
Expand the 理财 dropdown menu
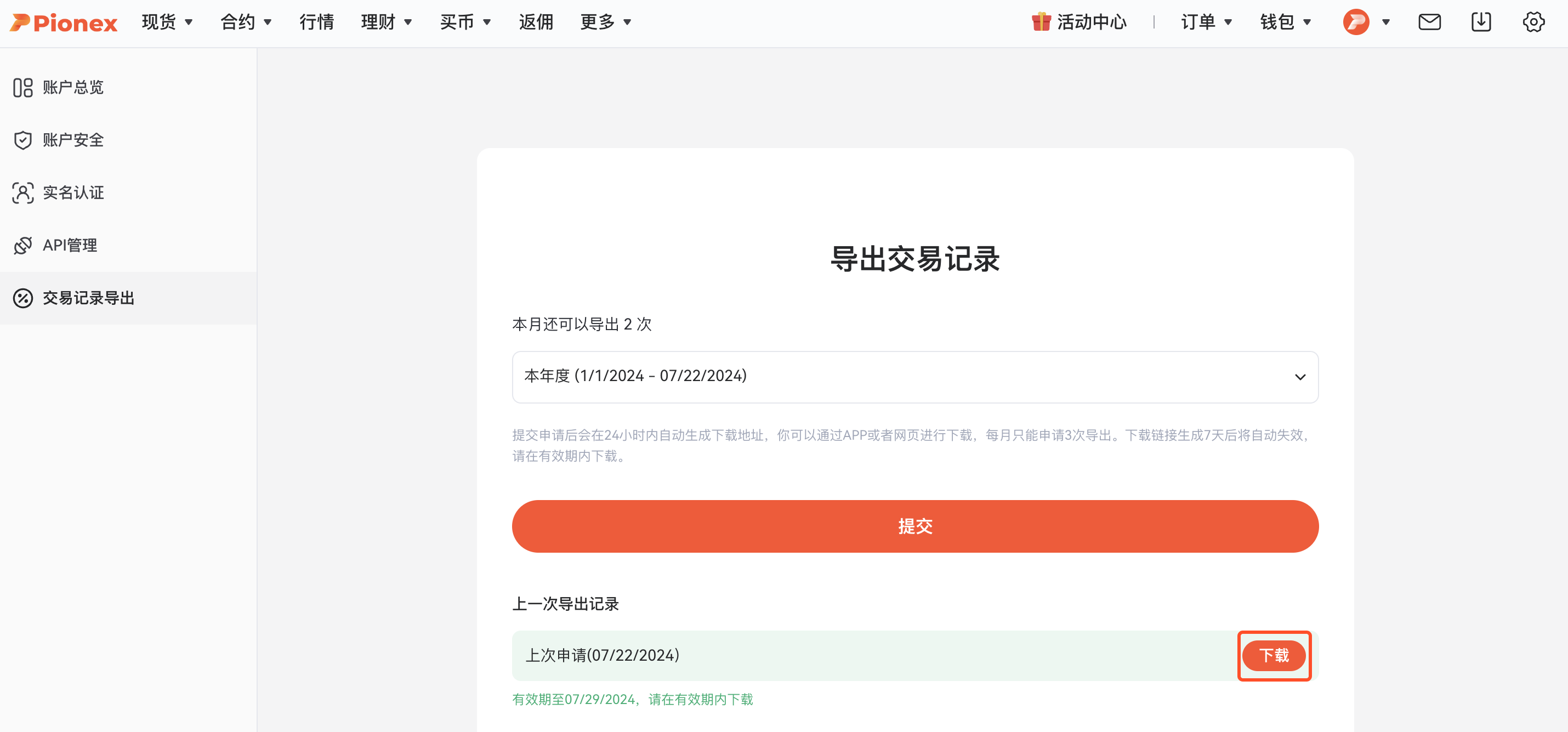tap(387, 22)
